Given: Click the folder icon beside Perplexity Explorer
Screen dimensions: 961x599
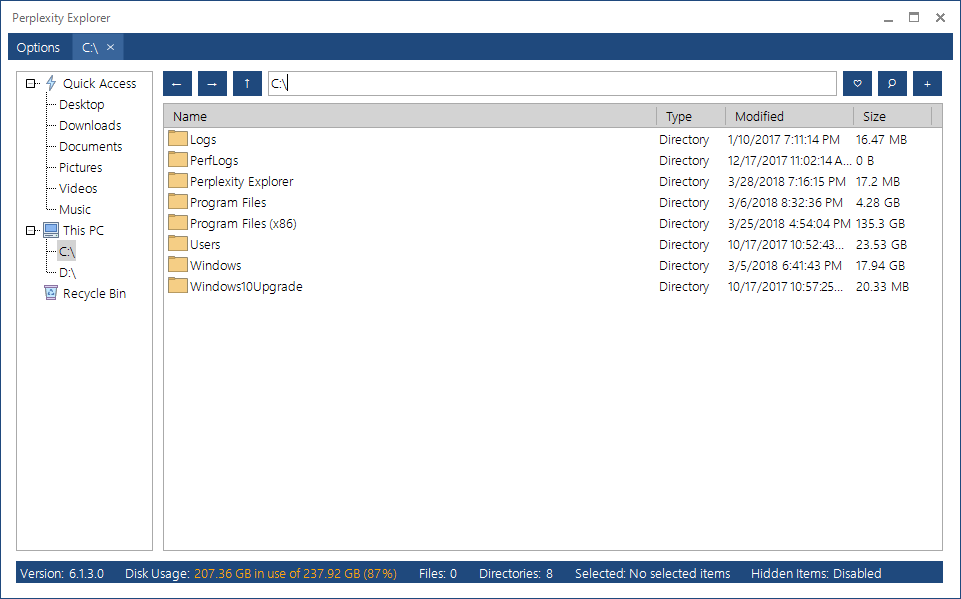Looking at the screenshot, I should [x=178, y=180].
